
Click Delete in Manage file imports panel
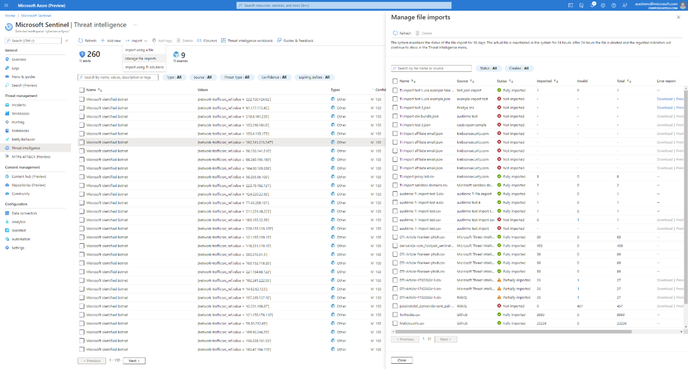[x=424, y=33]
